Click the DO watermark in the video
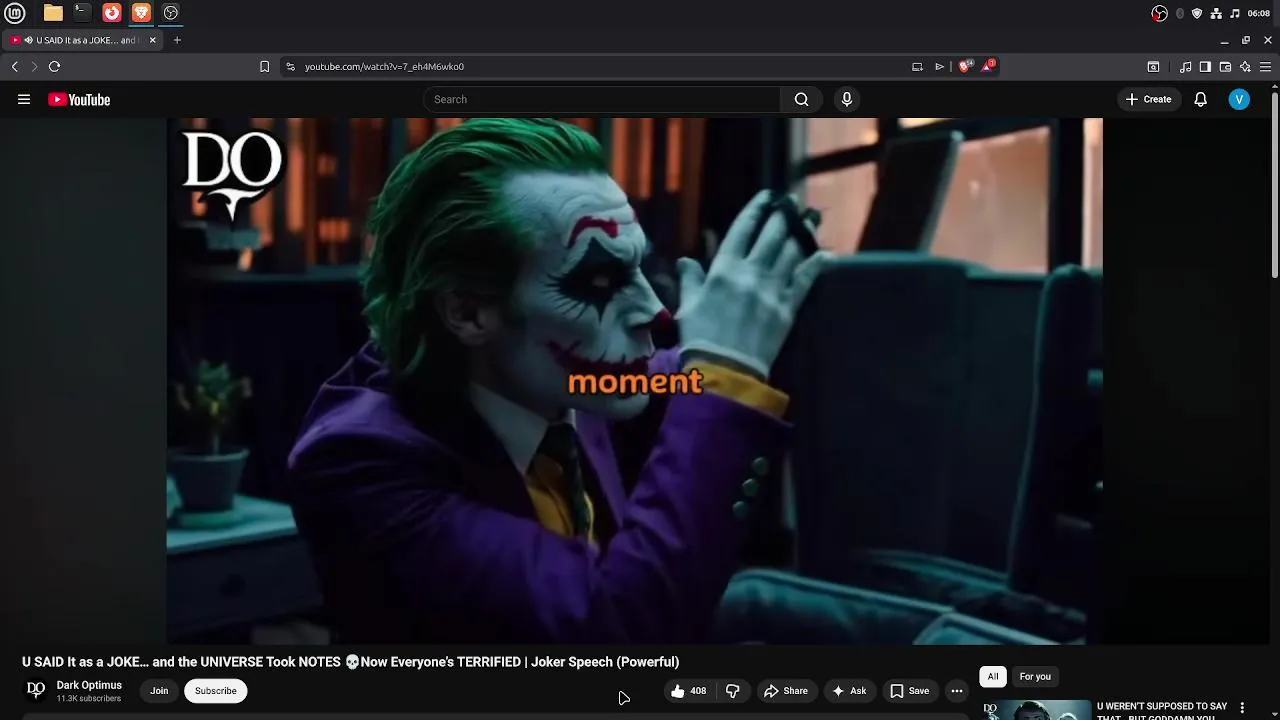This screenshot has width=1280, height=720. (233, 173)
